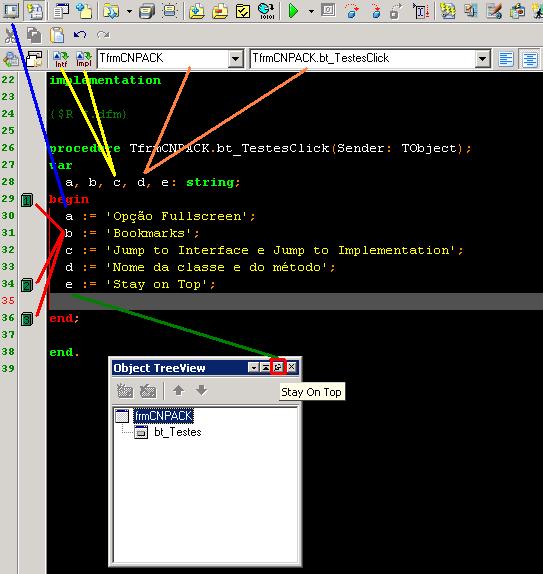Viewport: 543px width, 574px height.
Task: Click empty line 35 in code editor
Action: coord(296,301)
